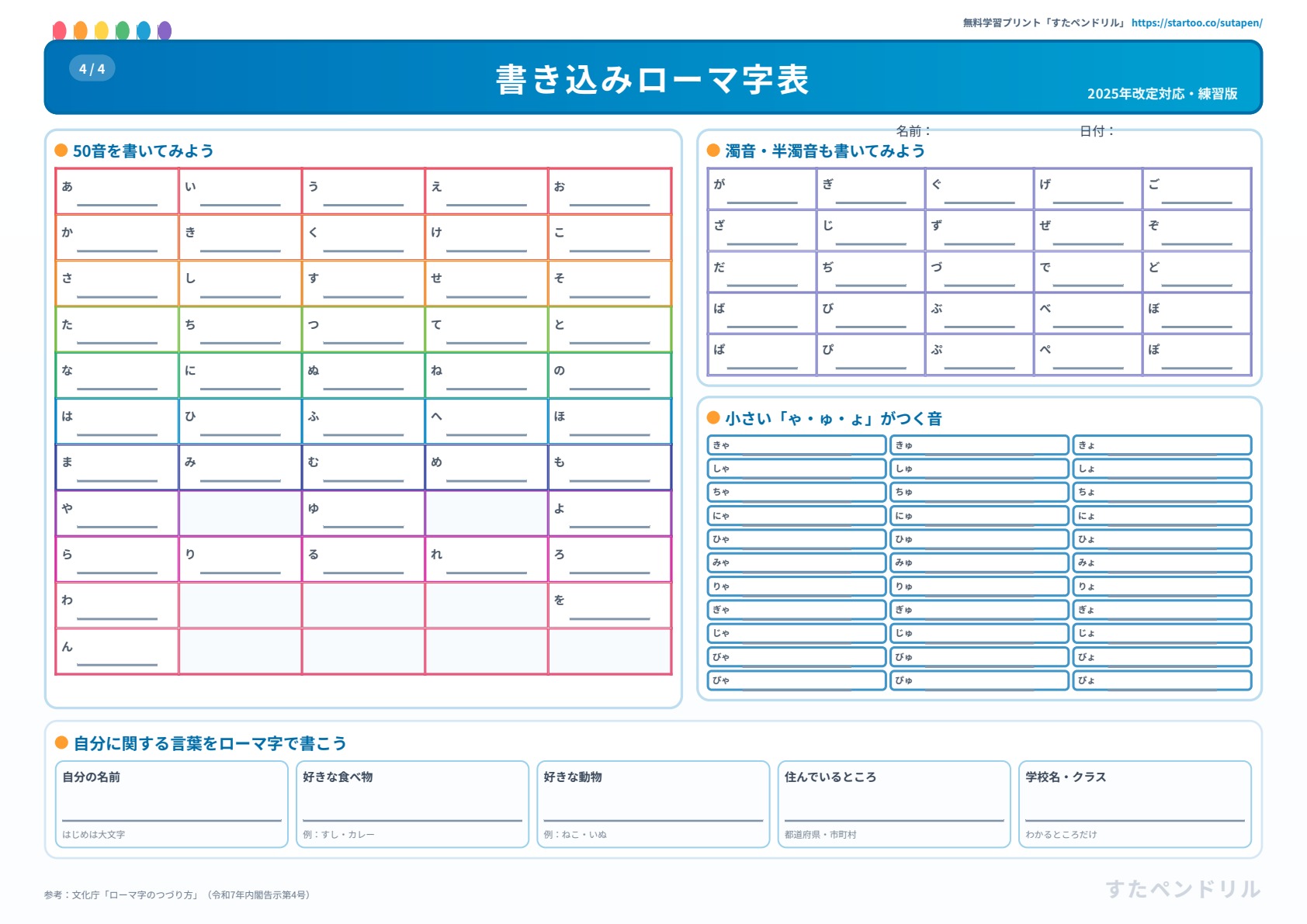Image resolution: width=1307 pixels, height=924 pixels.
Task: Click the 学校名・クラス writing box
Action: [x=1135, y=805]
